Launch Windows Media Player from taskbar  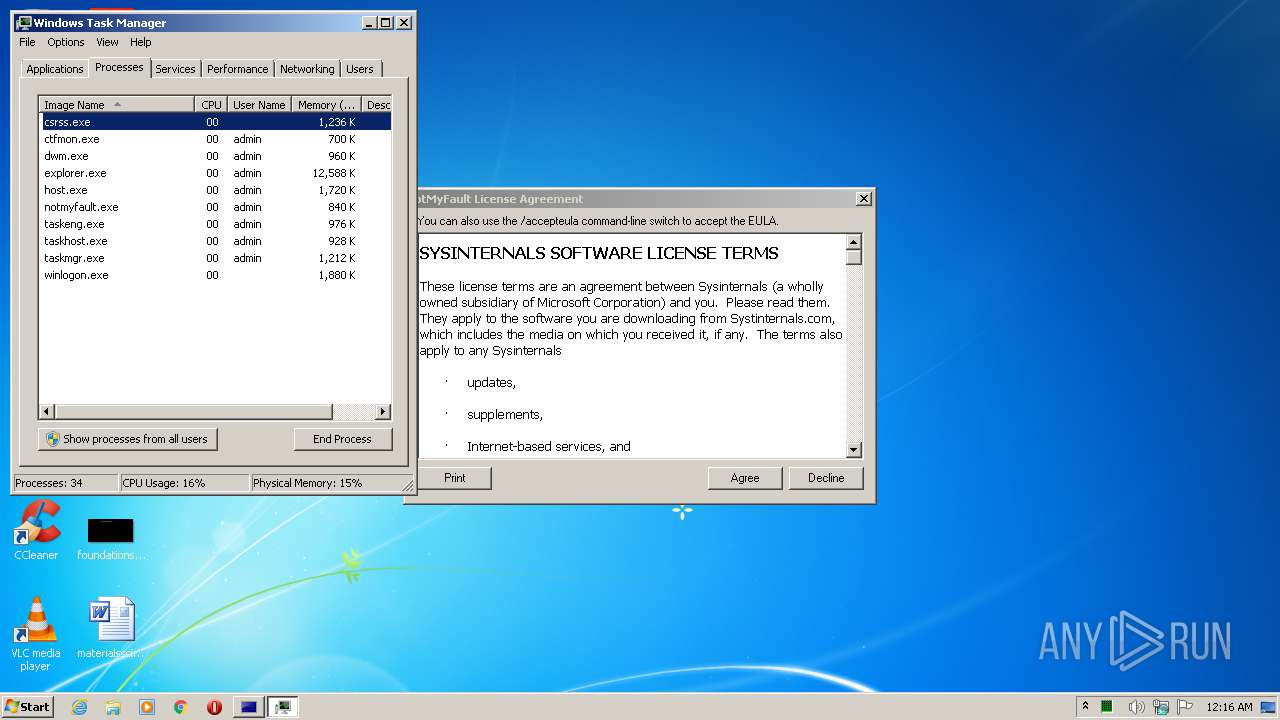(147, 707)
